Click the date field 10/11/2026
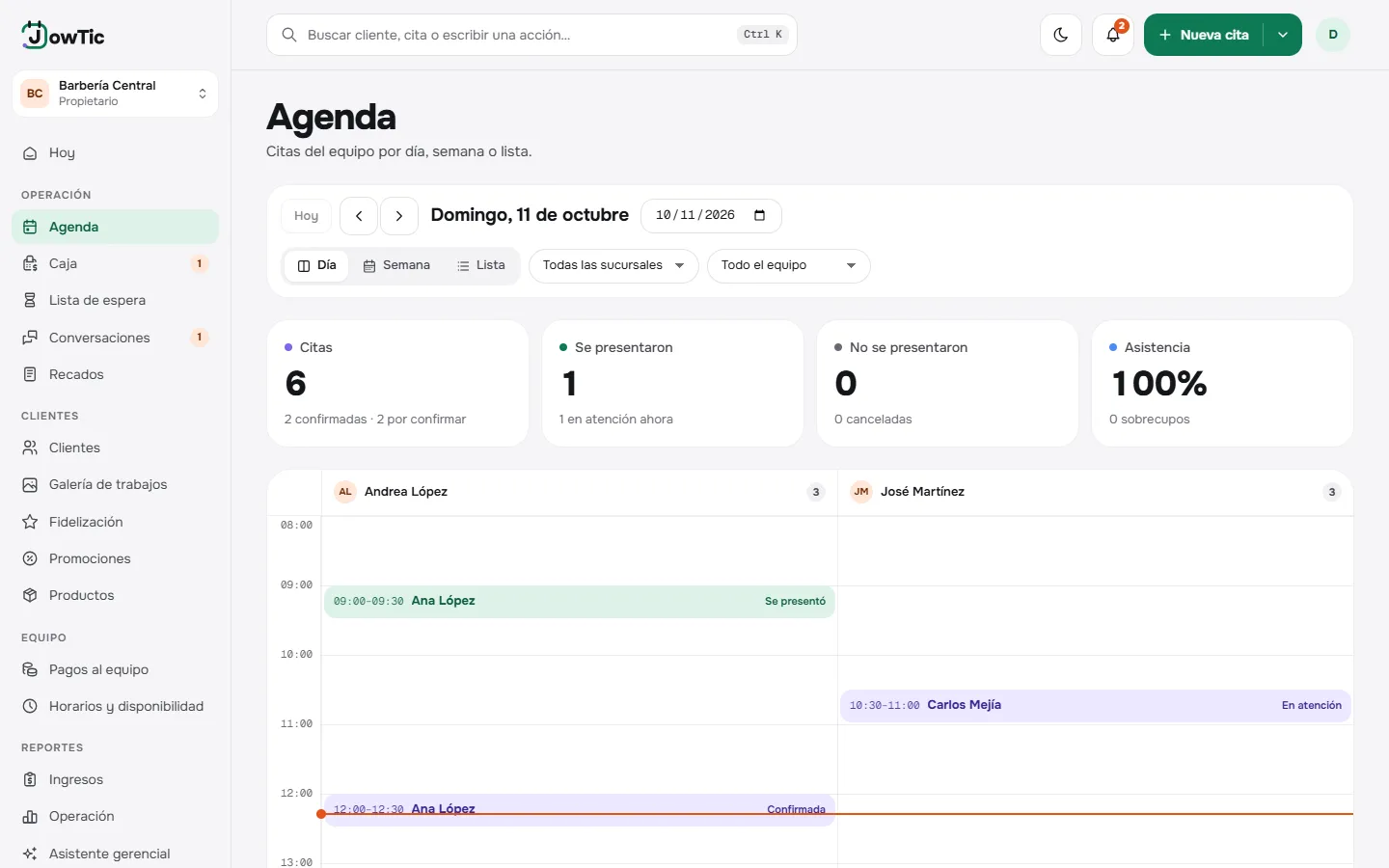Viewport: 1389px width, 868px height. click(x=711, y=215)
